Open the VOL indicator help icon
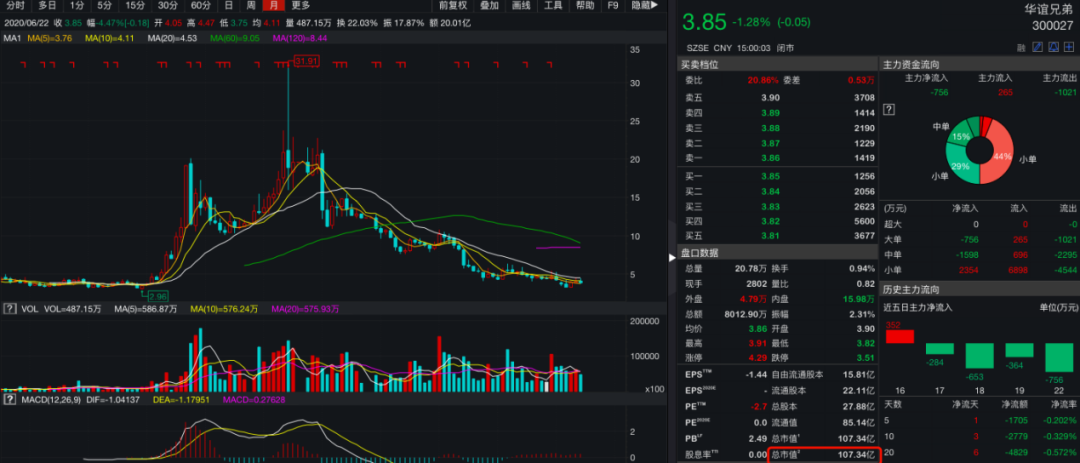This screenshot has width=1080, height=463. 9,309
